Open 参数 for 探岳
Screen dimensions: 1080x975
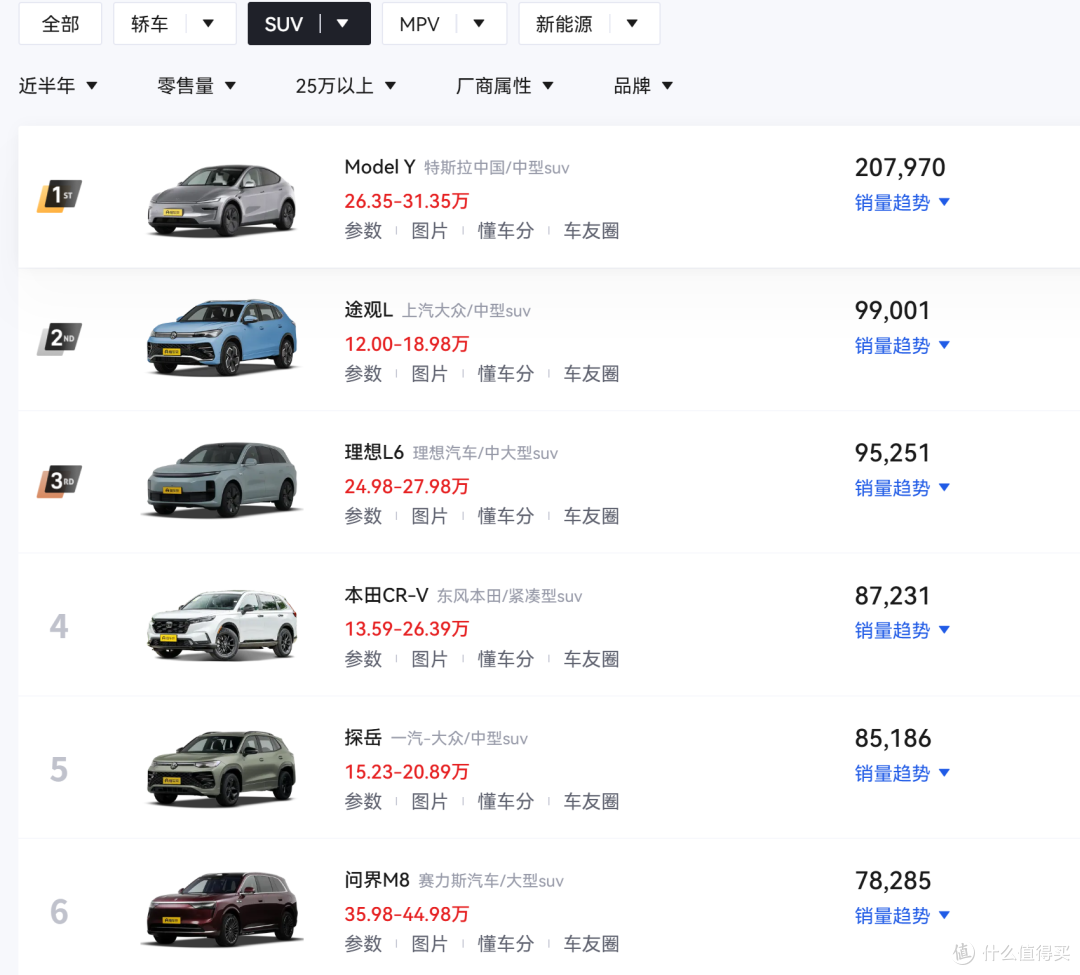(363, 801)
